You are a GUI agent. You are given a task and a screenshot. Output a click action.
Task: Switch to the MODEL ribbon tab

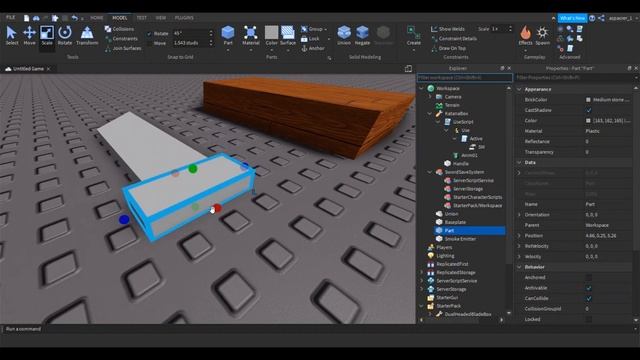click(x=120, y=18)
